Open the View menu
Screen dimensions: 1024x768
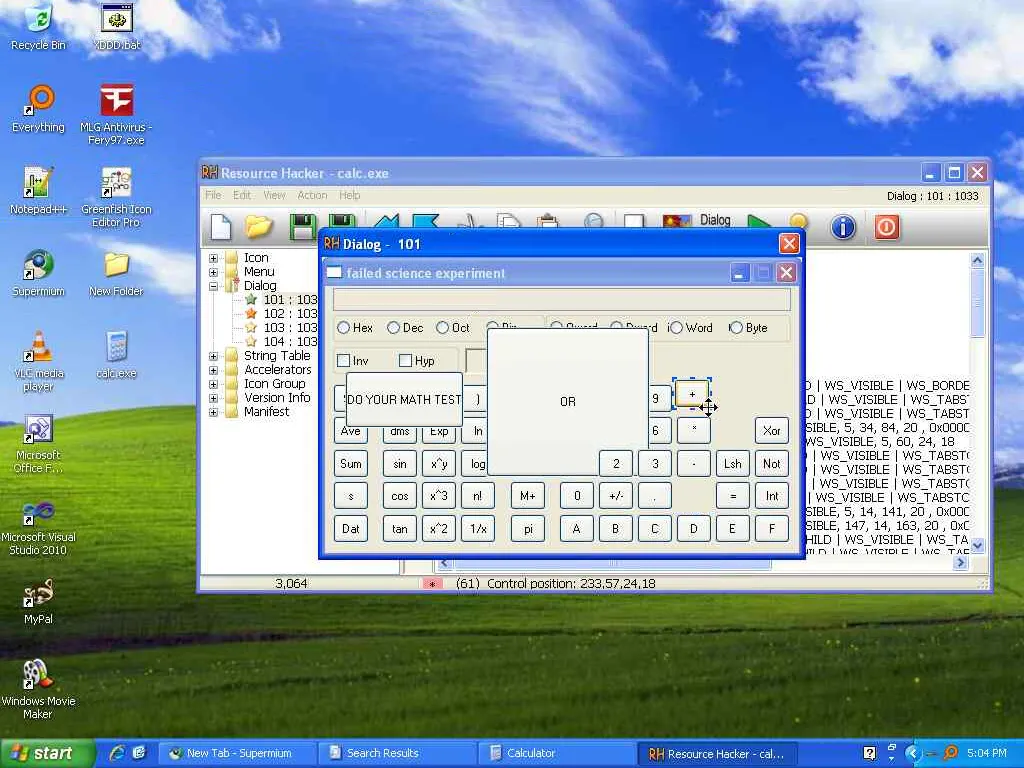[274, 195]
